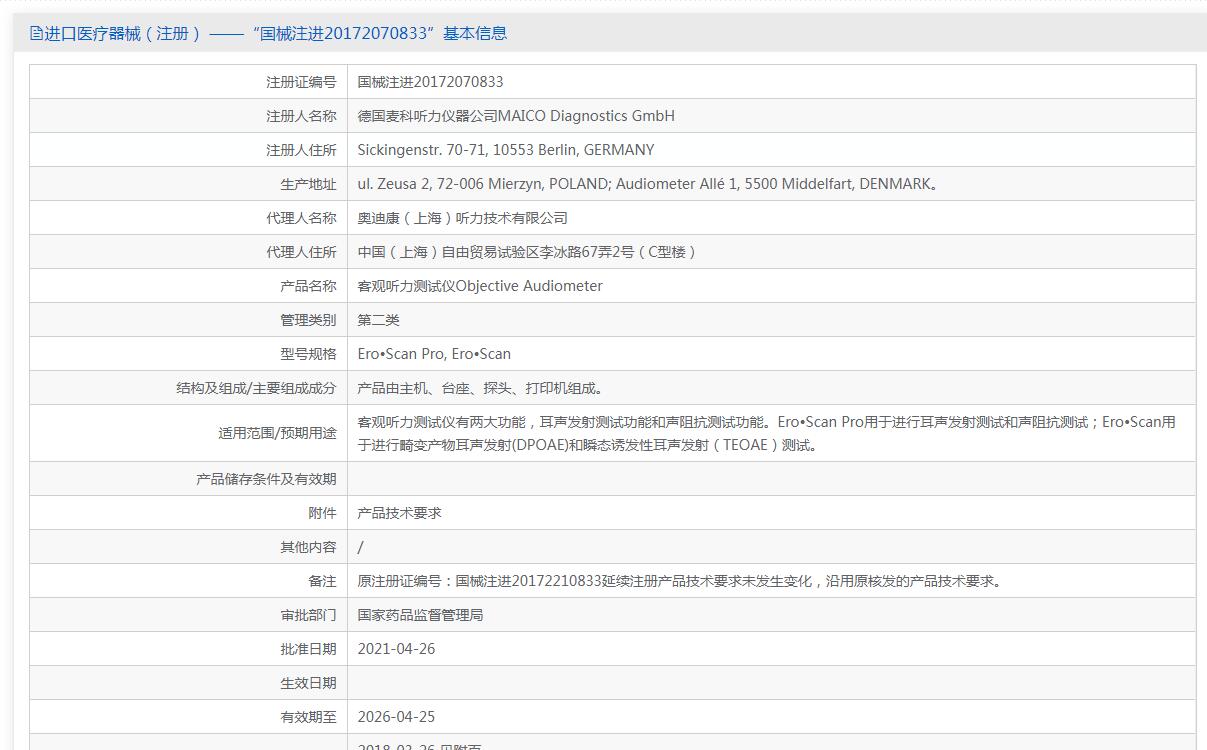The width and height of the screenshot is (1207, 750).
Task: Click the label 产品名称
Action: pos(308,286)
